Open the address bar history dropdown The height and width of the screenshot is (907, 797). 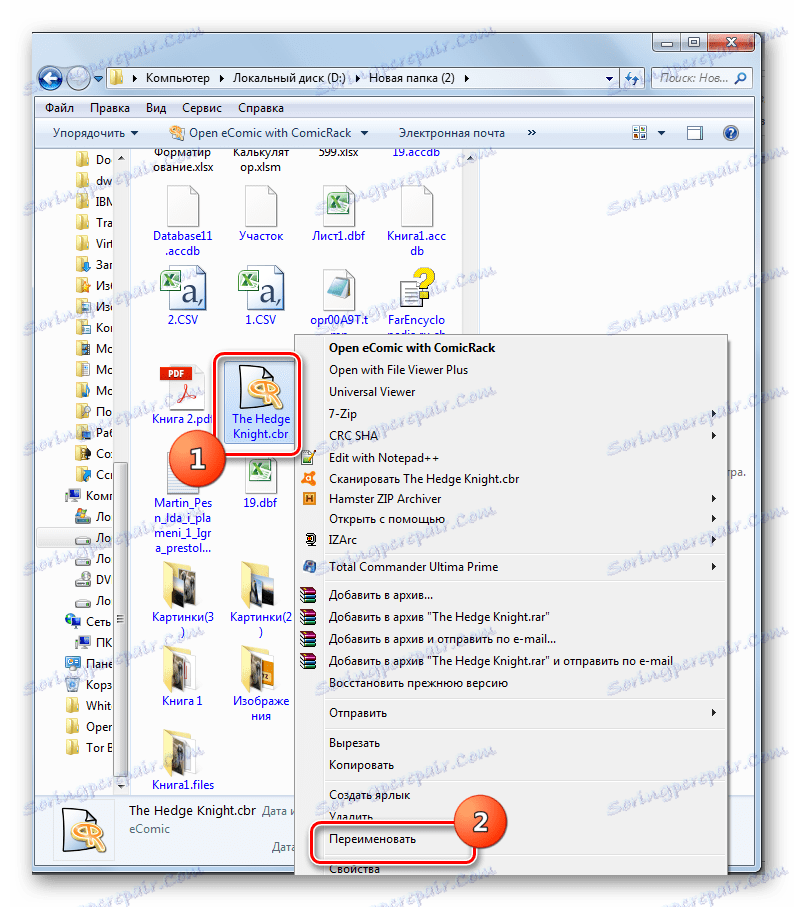point(609,79)
